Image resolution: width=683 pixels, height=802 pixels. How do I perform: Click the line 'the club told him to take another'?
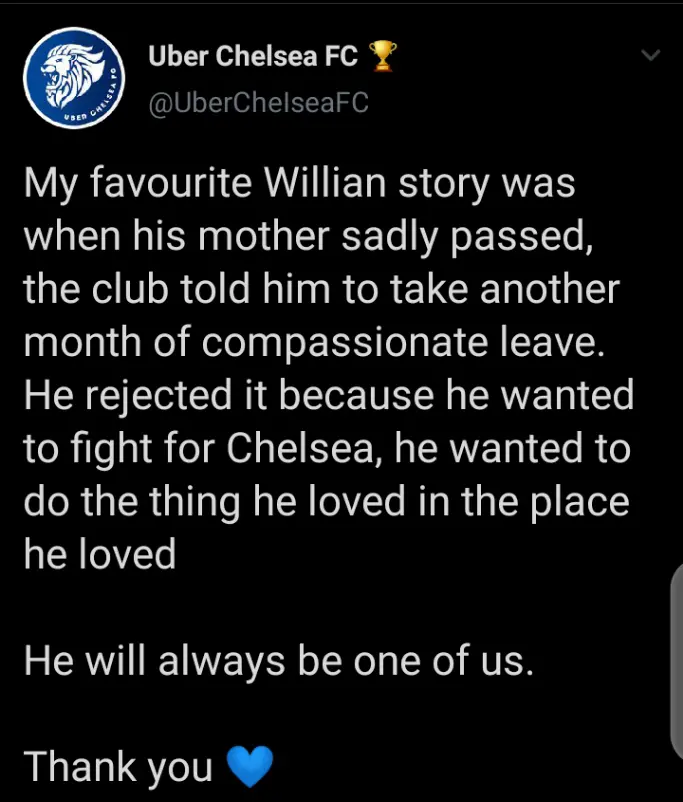(x=321, y=288)
